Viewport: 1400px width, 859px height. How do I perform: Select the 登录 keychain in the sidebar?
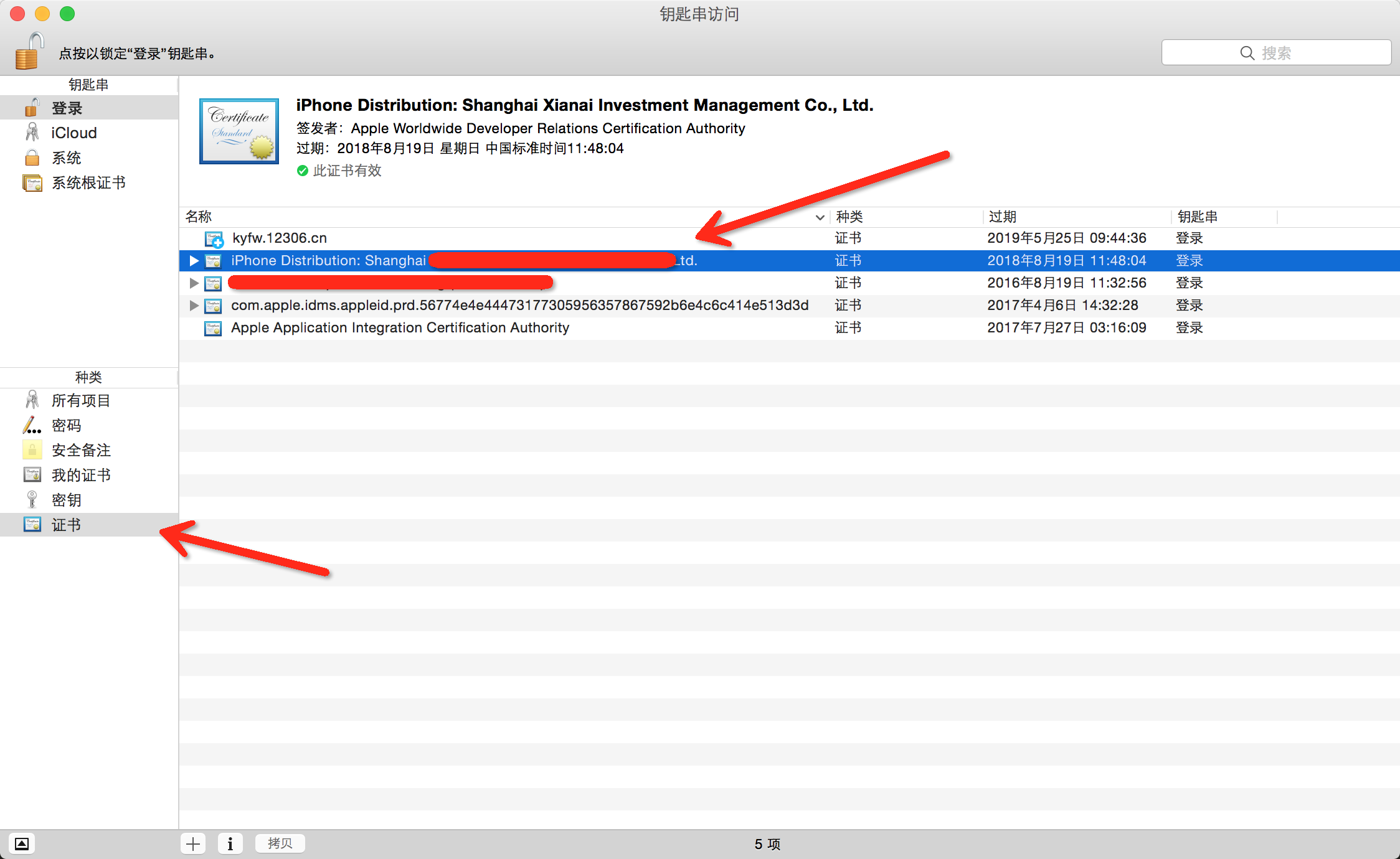click(x=89, y=108)
